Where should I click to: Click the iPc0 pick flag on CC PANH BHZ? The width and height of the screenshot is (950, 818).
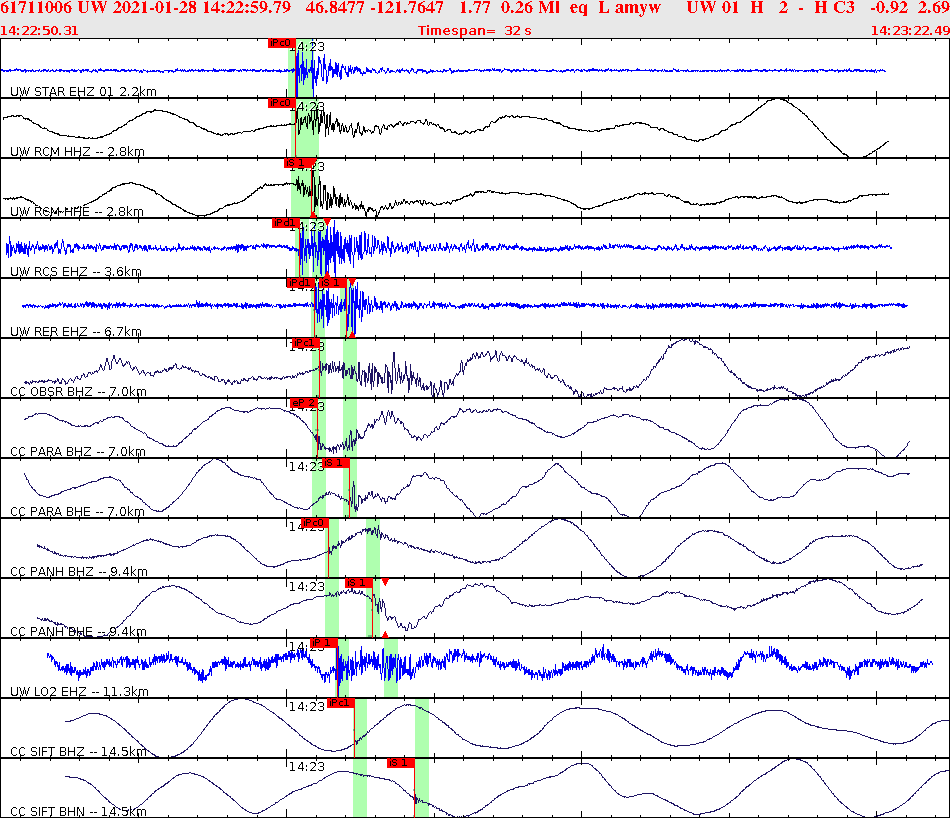click(314, 522)
